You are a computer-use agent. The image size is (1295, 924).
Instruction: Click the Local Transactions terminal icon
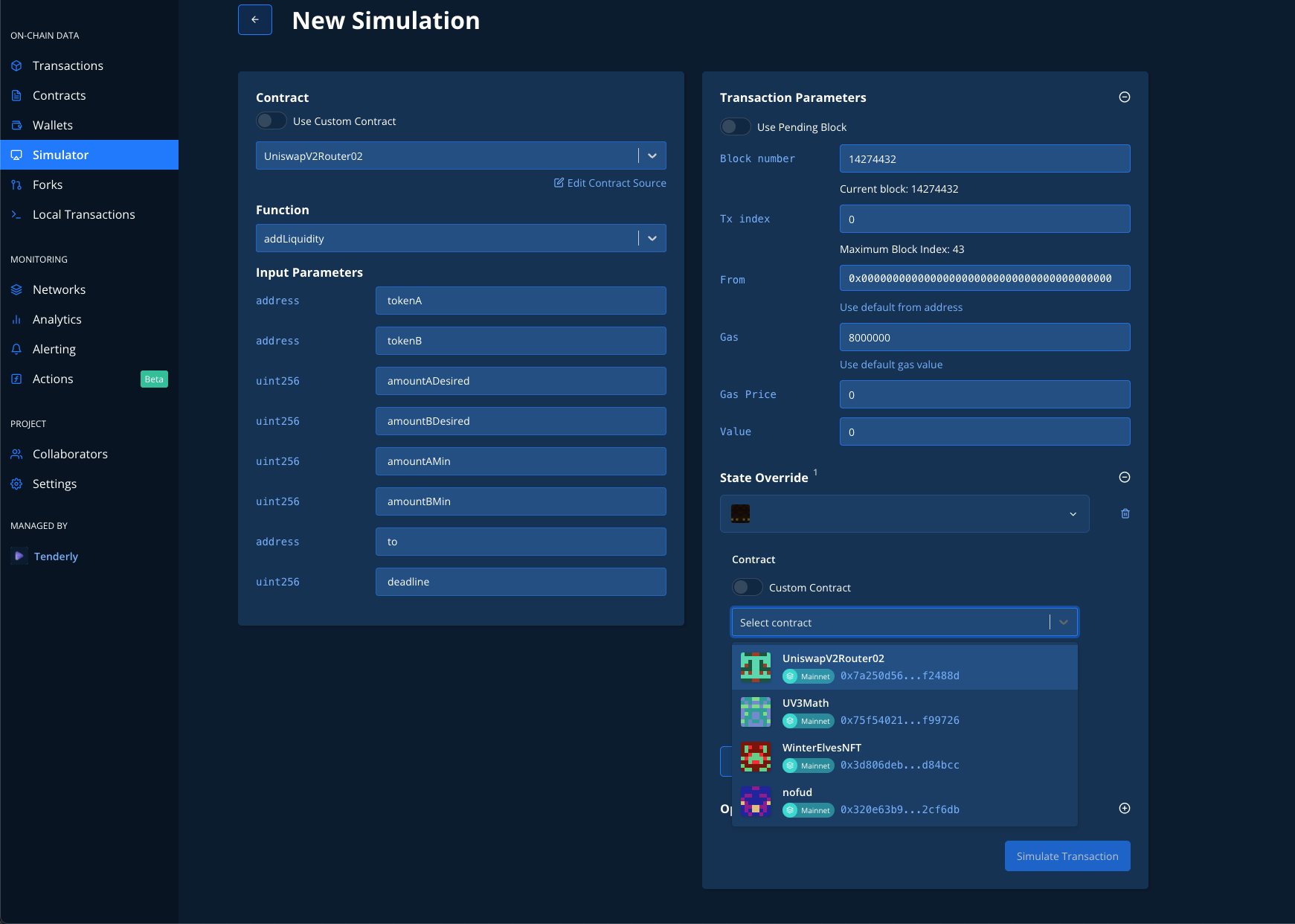pyautogui.click(x=16, y=214)
